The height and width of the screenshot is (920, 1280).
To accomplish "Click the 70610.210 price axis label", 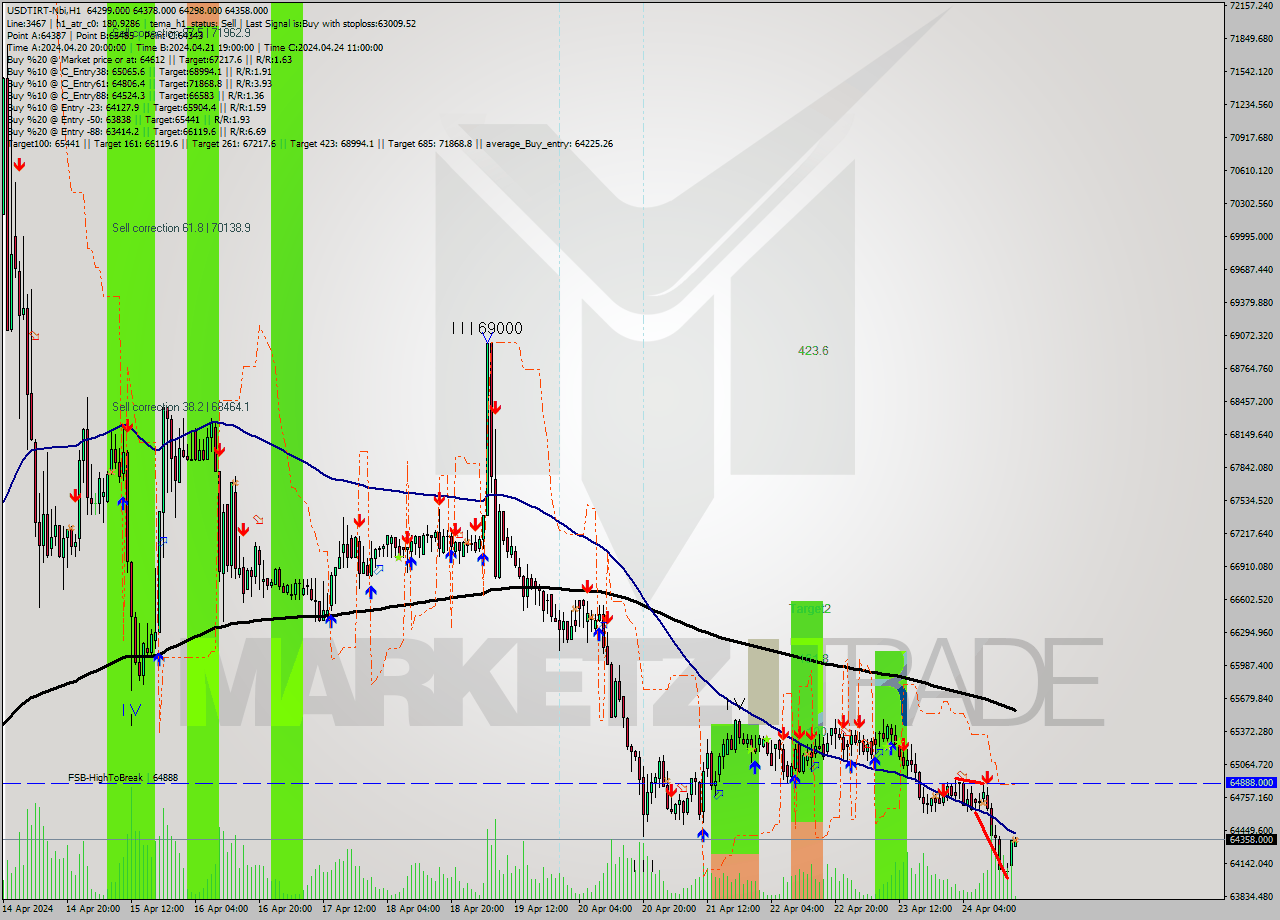I will click(1250, 171).
